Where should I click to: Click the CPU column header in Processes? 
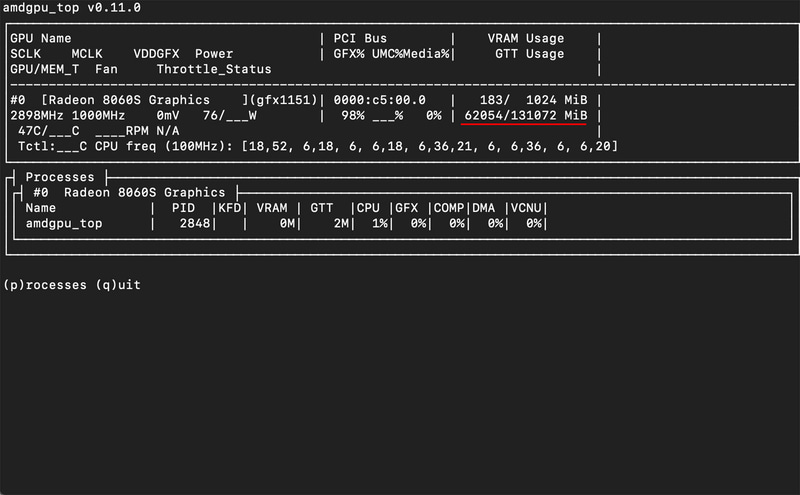(x=368, y=208)
